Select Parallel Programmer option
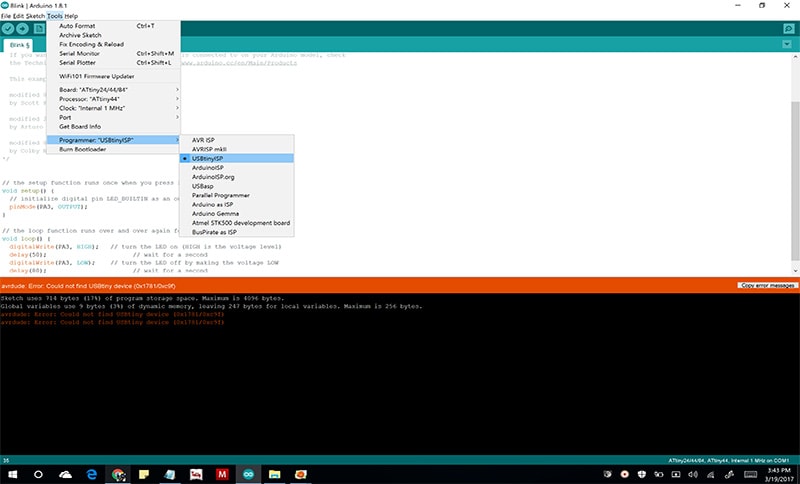800x484 pixels. [x=237, y=195]
